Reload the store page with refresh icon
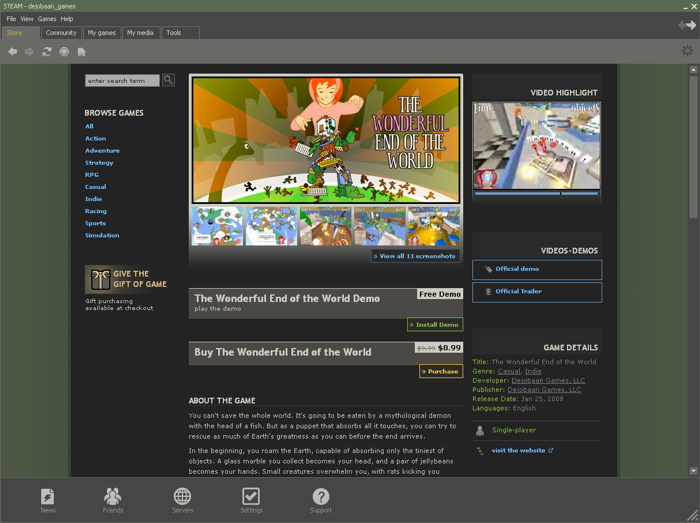 pyautogui.click(x=47, y=52)
